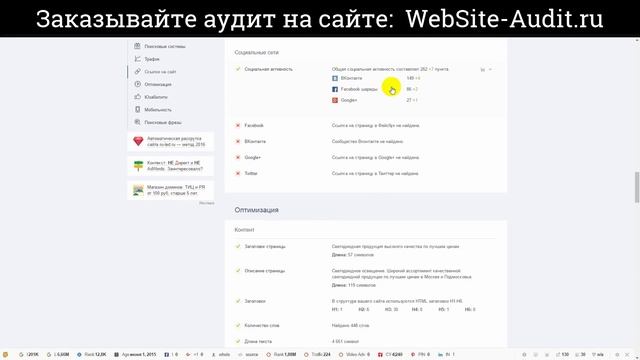
Task: Select the Facebook check row label
Action: click(254, 126)
